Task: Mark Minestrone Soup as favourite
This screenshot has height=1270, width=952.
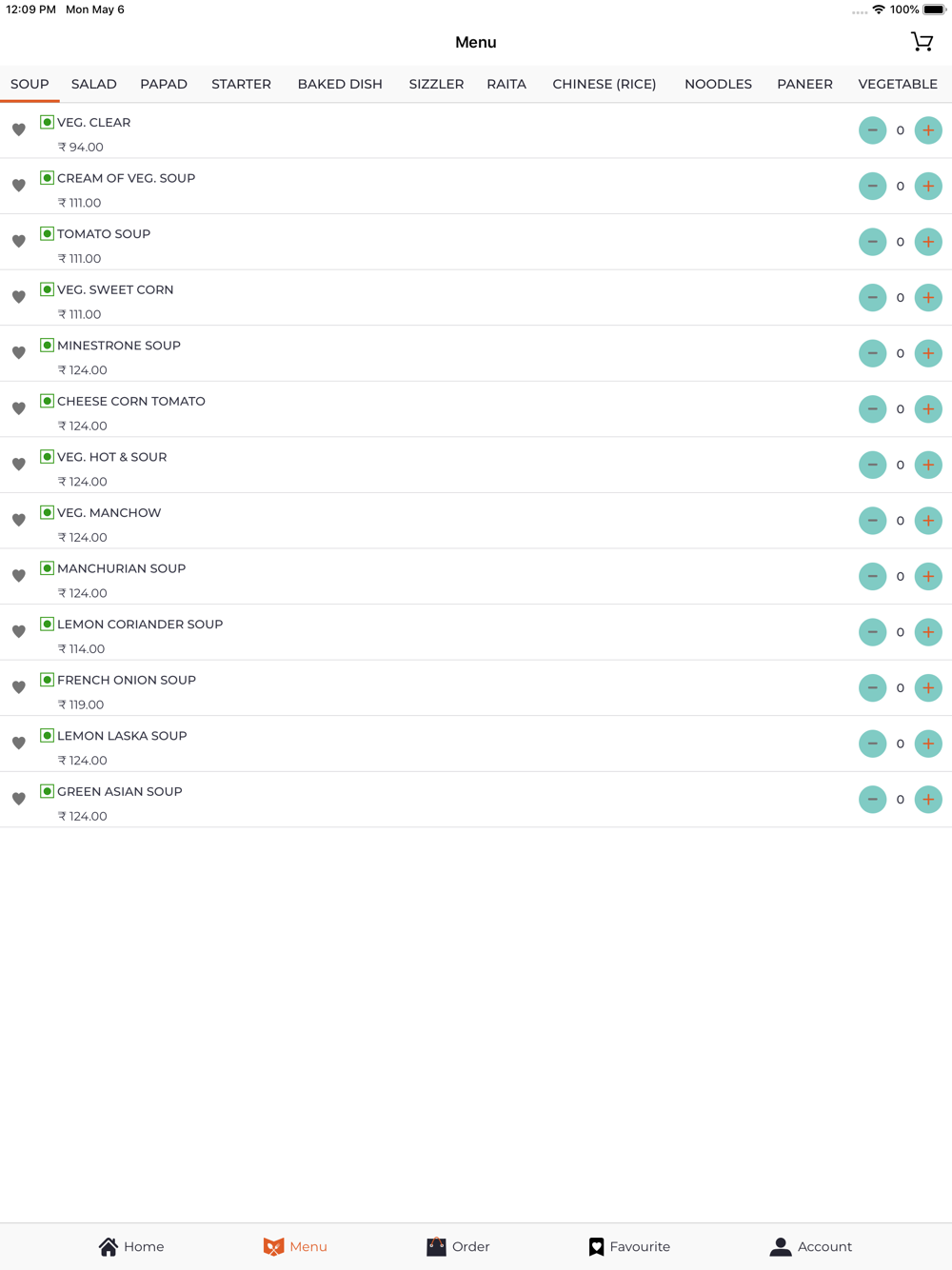Action: pos(19,352)
